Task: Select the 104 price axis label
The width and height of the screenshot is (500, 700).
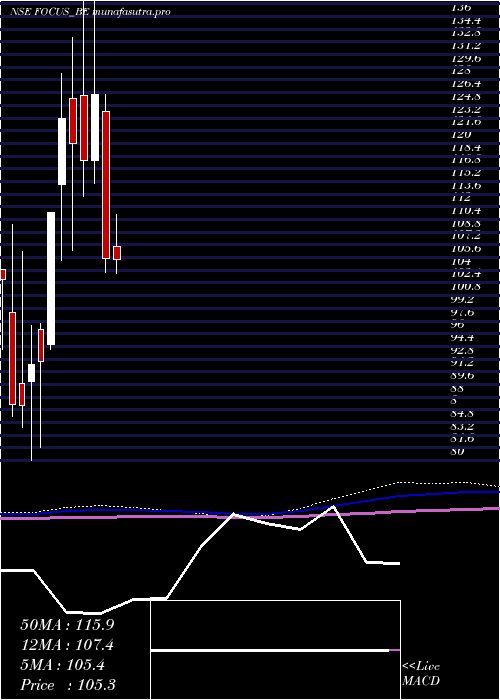Action: [x=460, y=260]
